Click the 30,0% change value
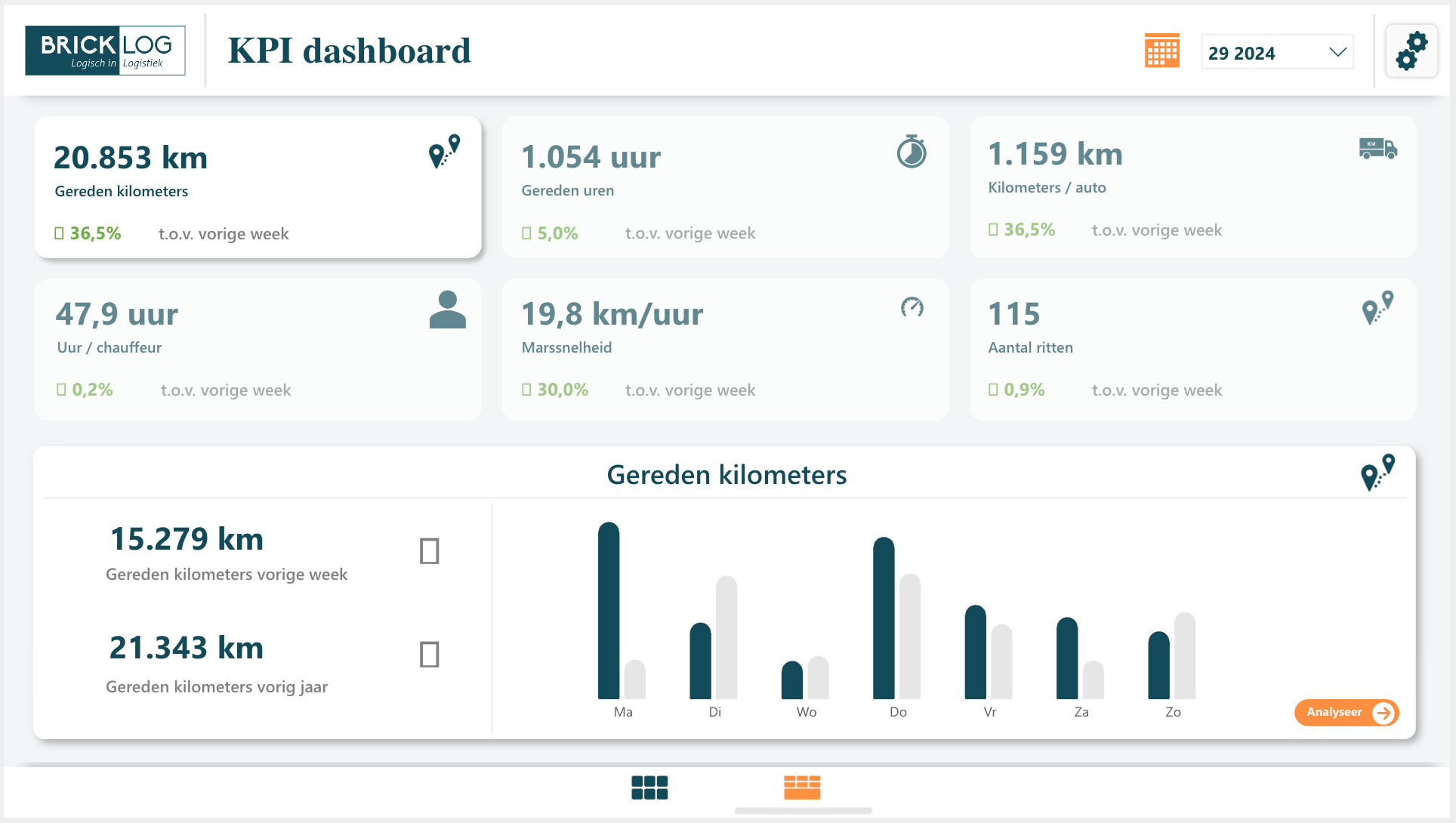Viewport: 1456px width, 823px height. click(555, 390)
